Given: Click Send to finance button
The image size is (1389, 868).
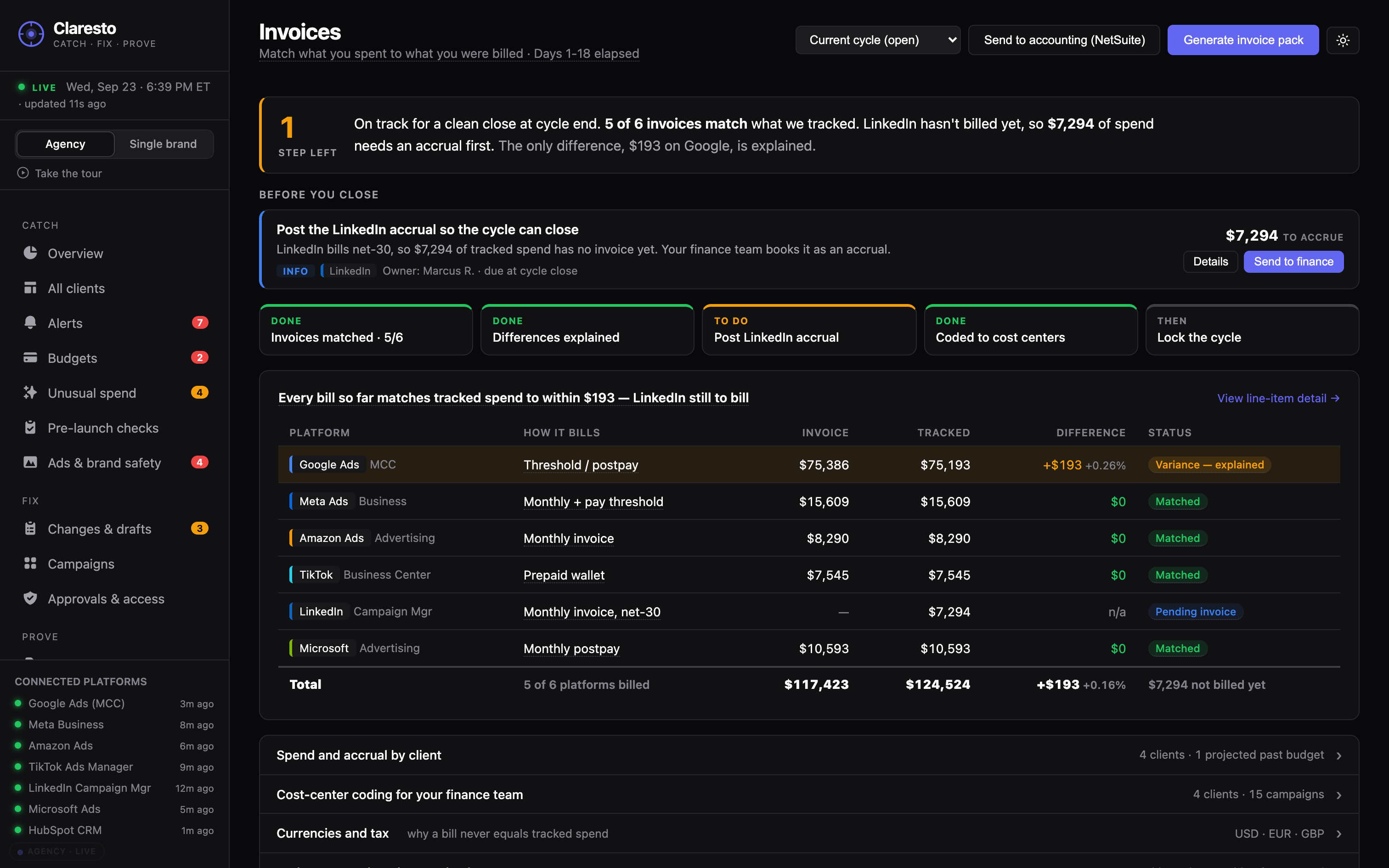Looking at the screenshot, I should click(1294, 262).
